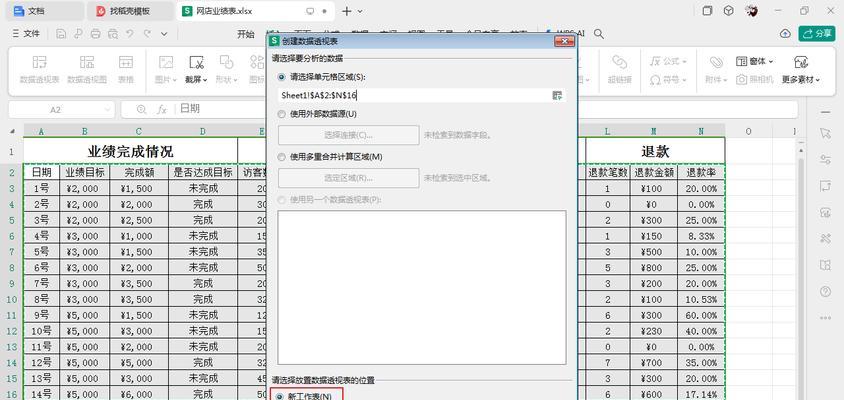Click the 退款率 header cell

tap(701, 172)
